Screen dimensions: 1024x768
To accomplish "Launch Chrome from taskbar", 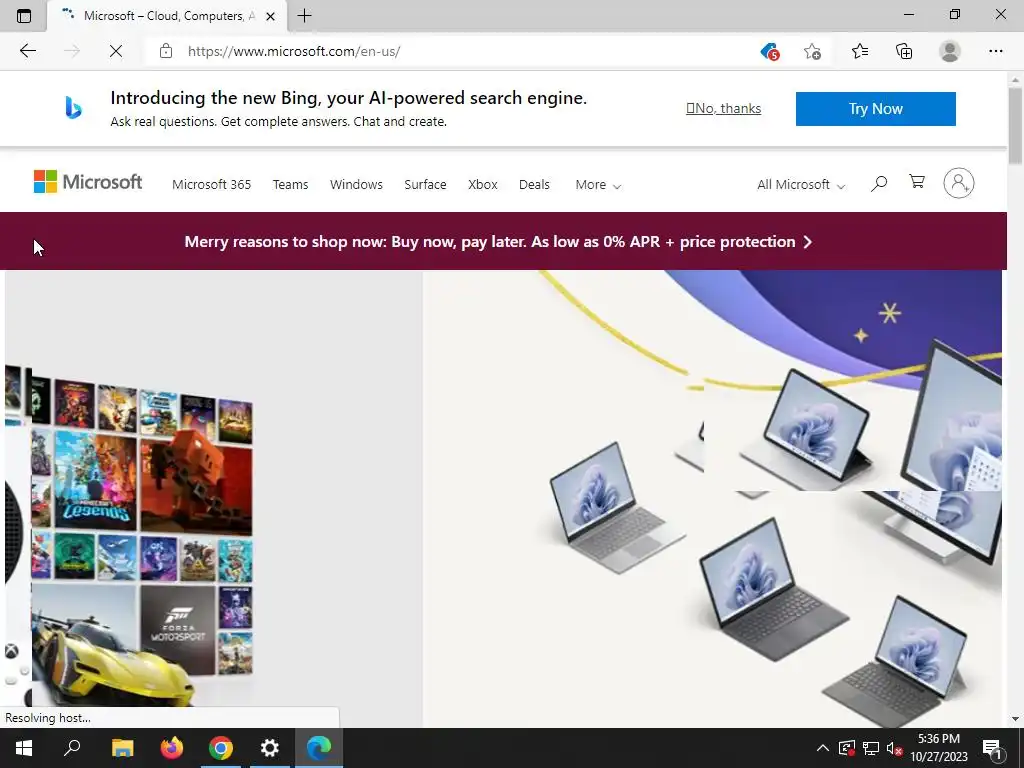I will pyautogui.click(x=221, y=748).
